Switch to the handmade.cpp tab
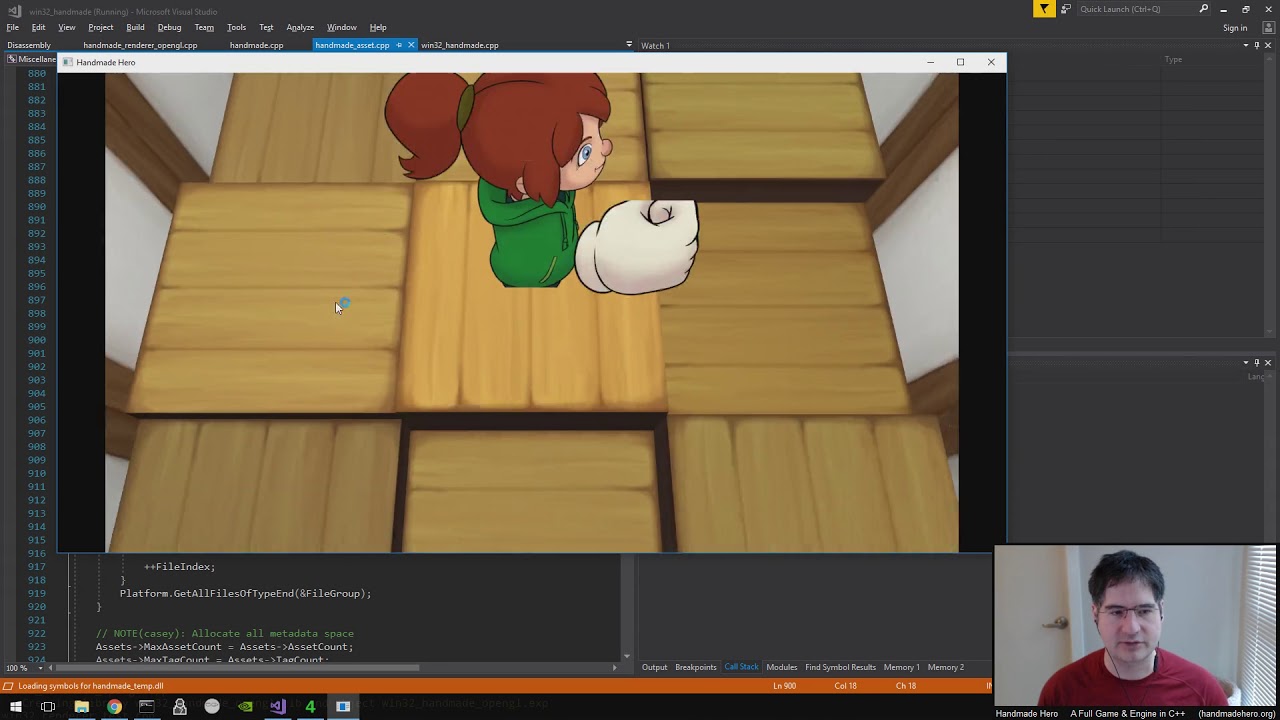 pos(256,45)
